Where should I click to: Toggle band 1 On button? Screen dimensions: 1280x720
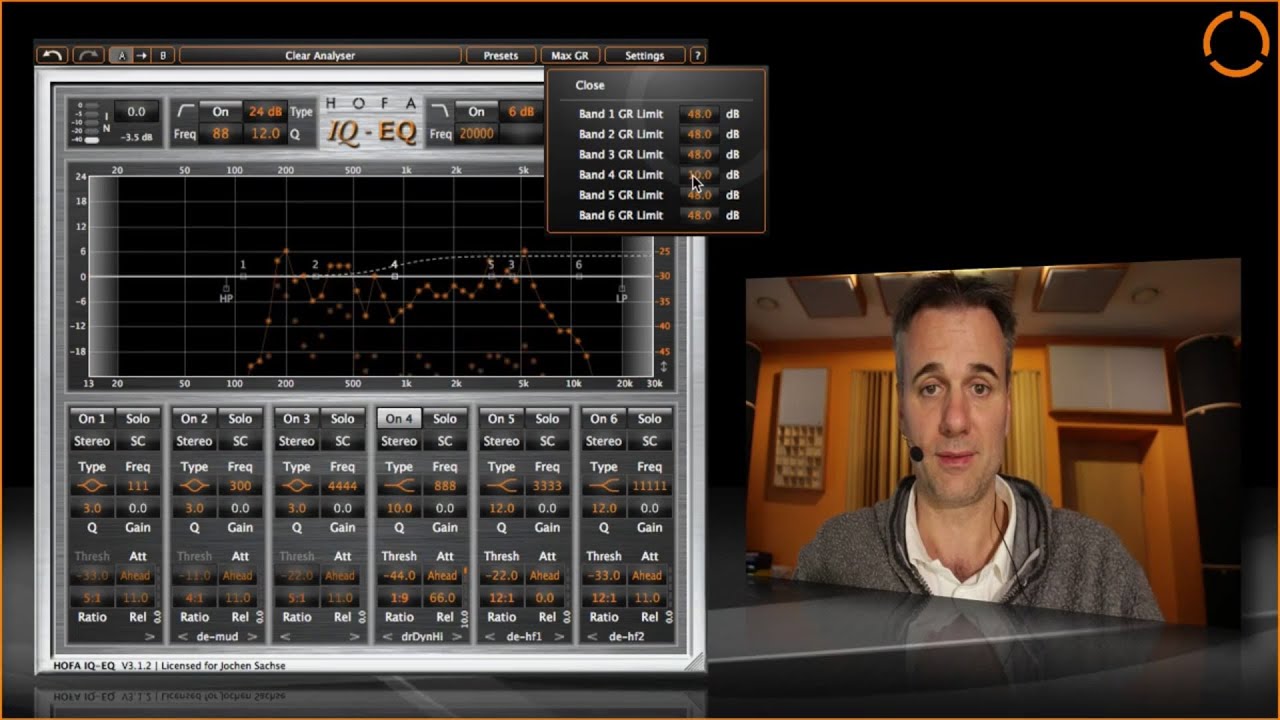click(x=92, y=419)
